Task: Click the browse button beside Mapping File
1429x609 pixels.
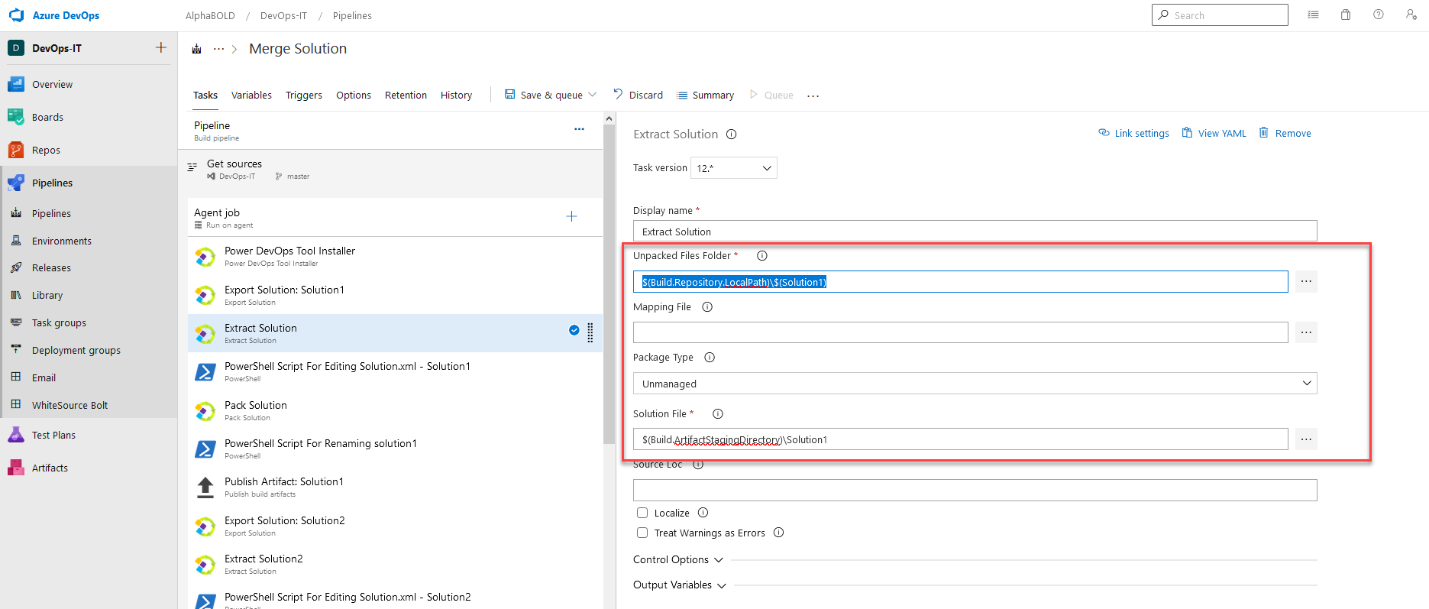Action: pyautogui.click(x=1306, y=331)
